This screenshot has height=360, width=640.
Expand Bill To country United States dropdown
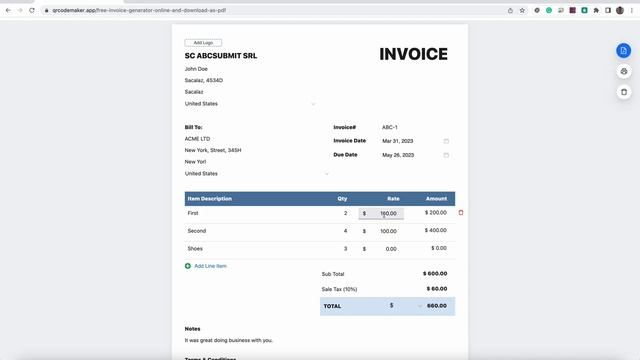click(x=327, y=174)
